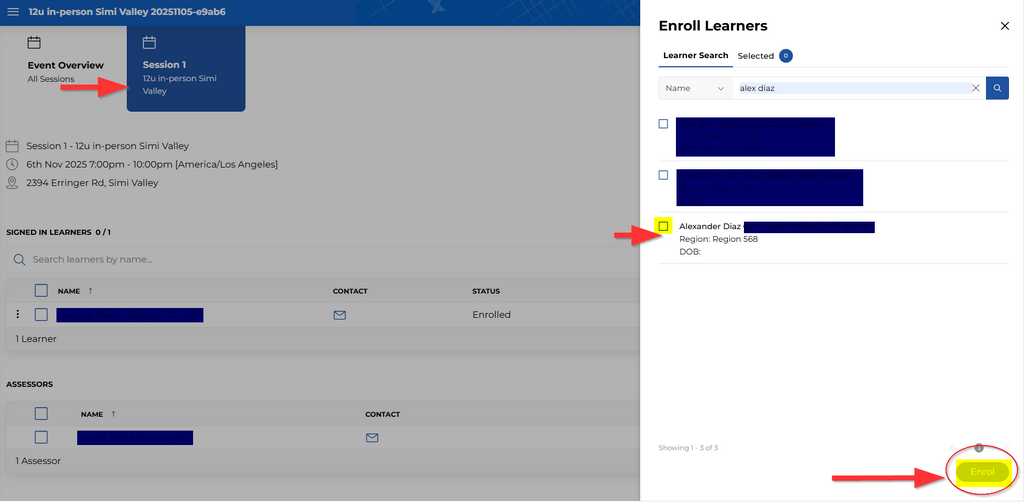This screenshot has height=502, width=1024.
Task: Sort signed-in learners by Name arrow
Action: pyautogui.click(x=89, y=291)
